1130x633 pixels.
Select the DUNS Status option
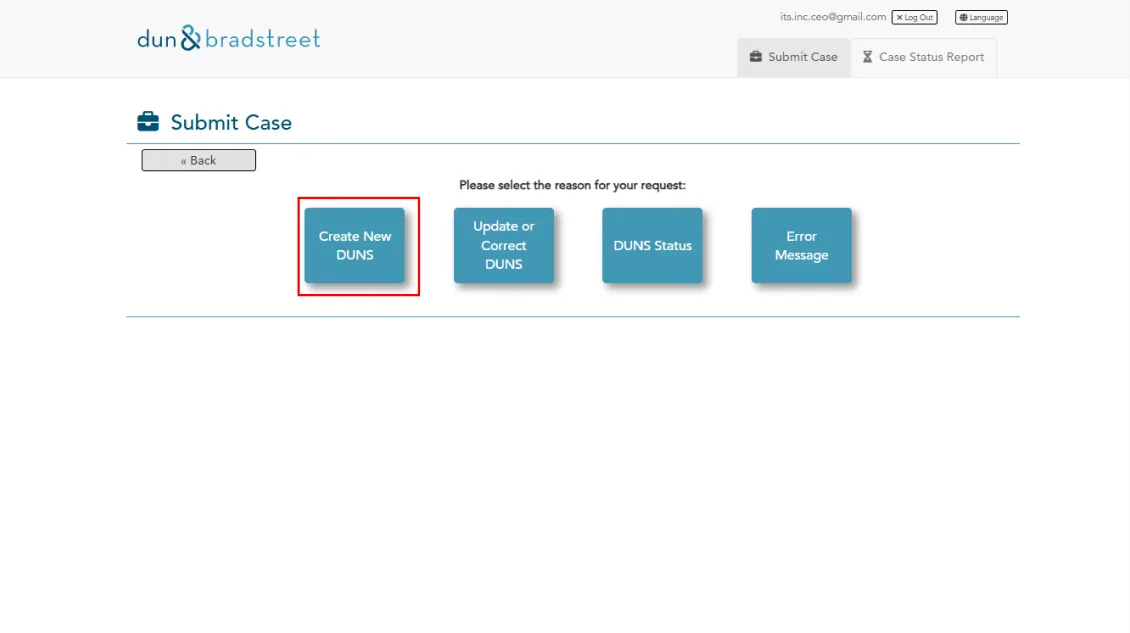coord(652,246)
